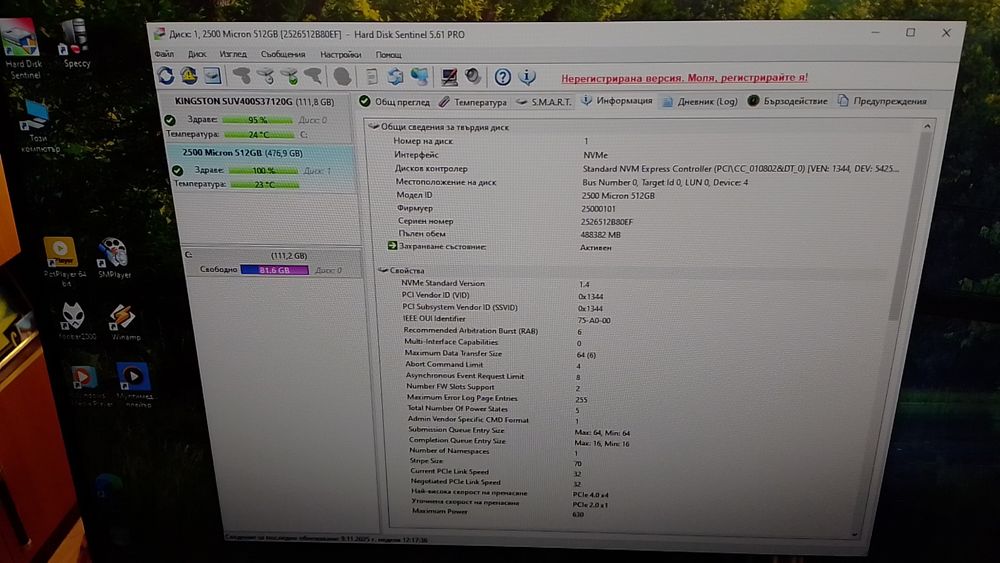The image size is (1000, 563).
Task: Click the scrollbar up arrow in info panel
Action: pyautogui.click(x=927, y=126)
